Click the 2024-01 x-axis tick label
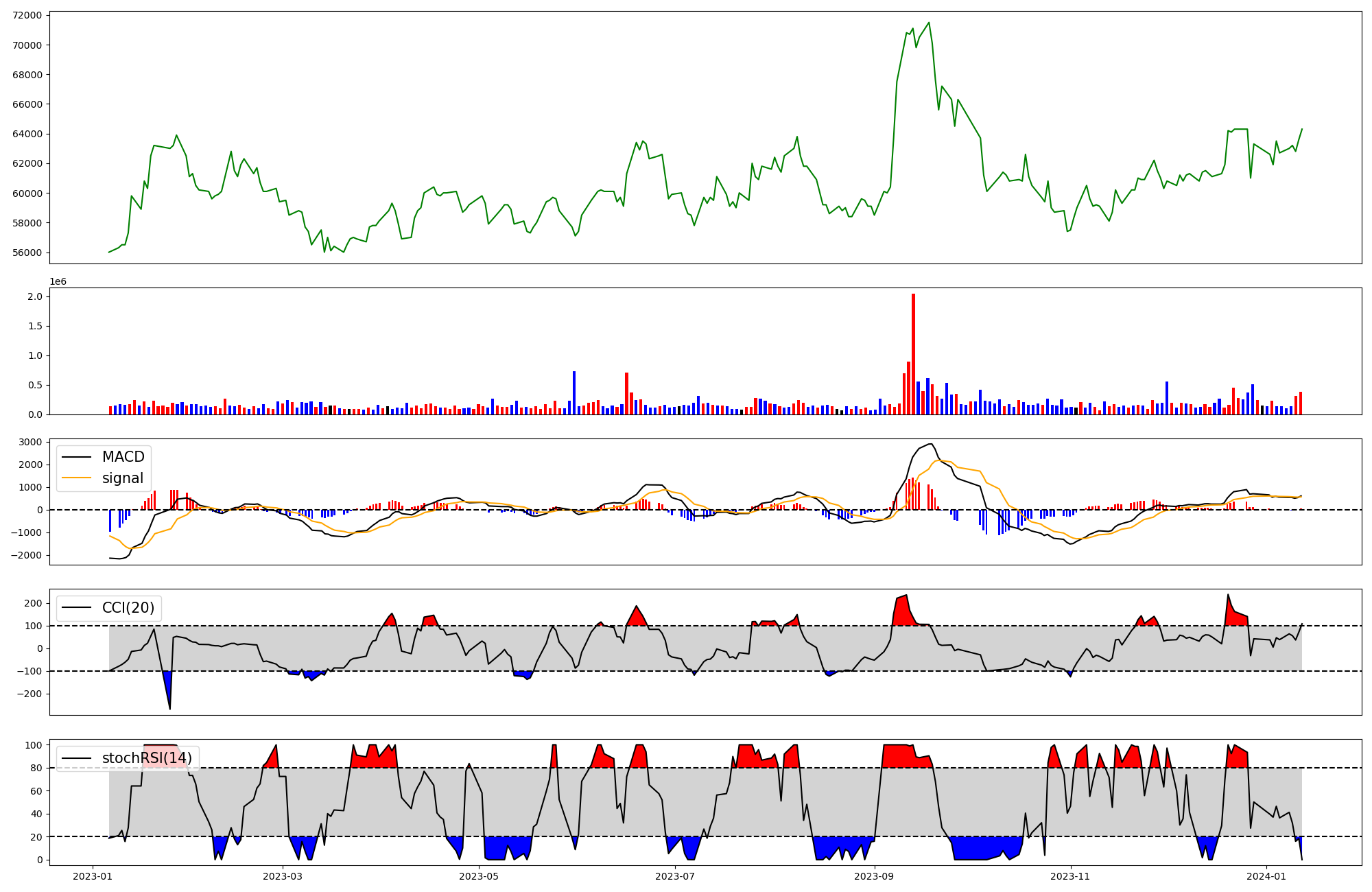Viewport: 1372px width, 892px height. 1266,876
